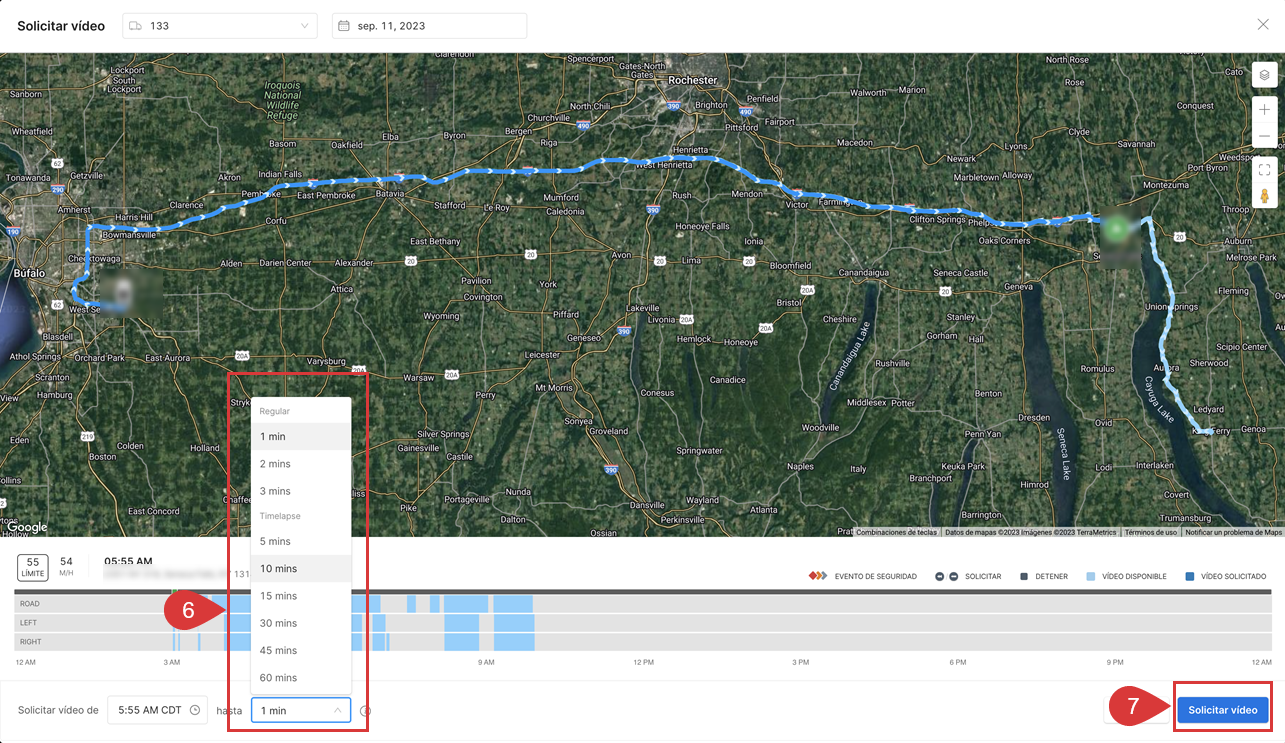Click Notificar un problema de Maps link

(x=1233, y=532)
